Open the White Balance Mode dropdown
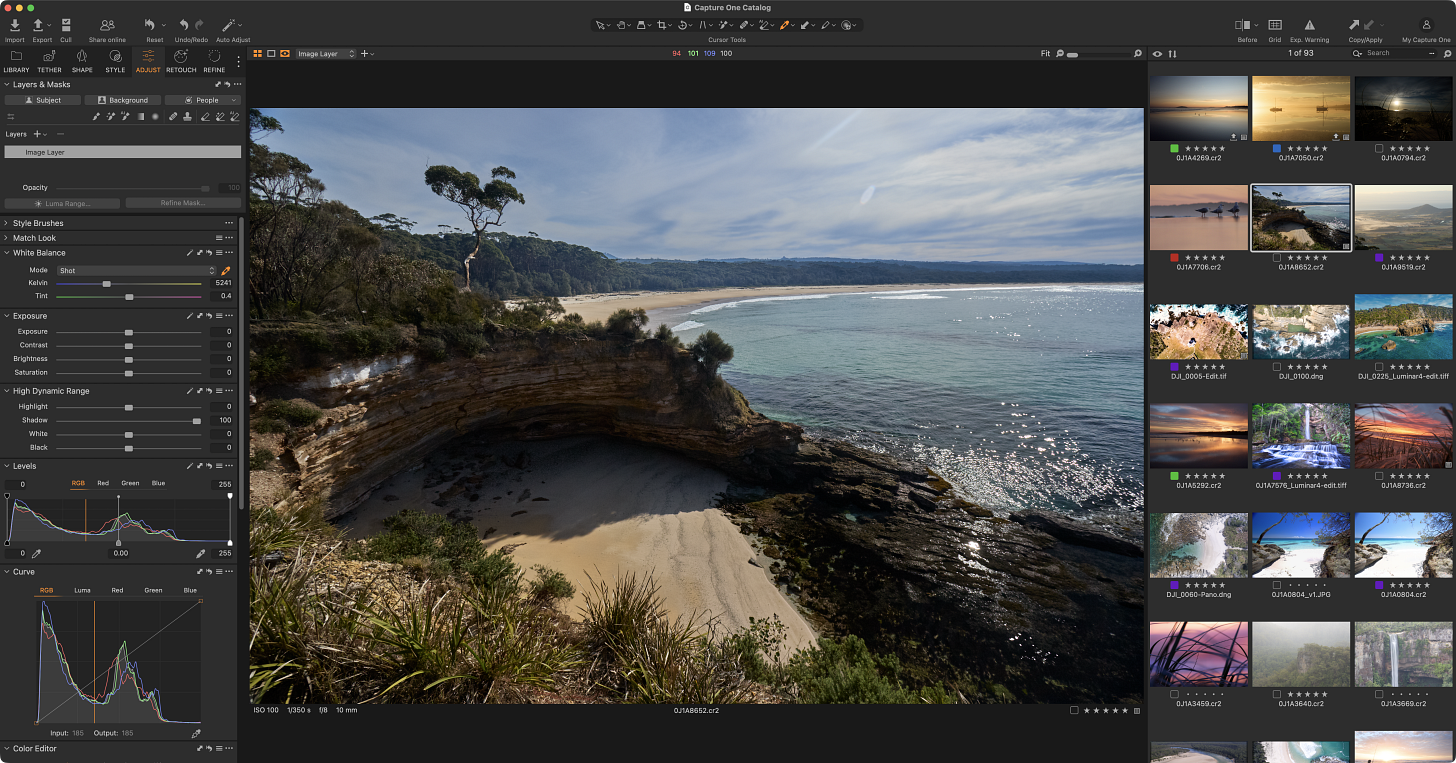This screenshot has height=763, width=1456. click(136, 270)
